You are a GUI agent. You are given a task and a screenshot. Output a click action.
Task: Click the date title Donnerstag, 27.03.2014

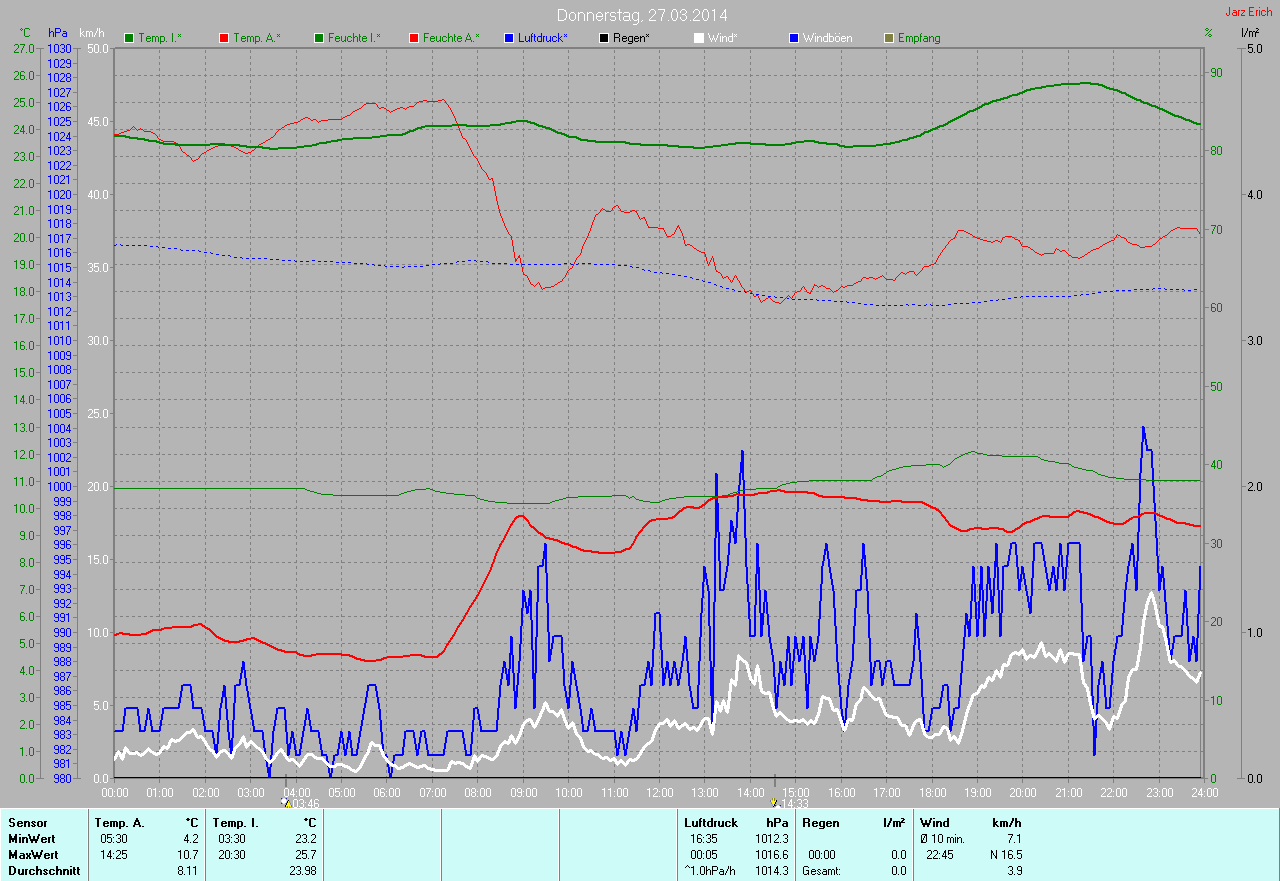pyautogui.click(x=642, y=16)
